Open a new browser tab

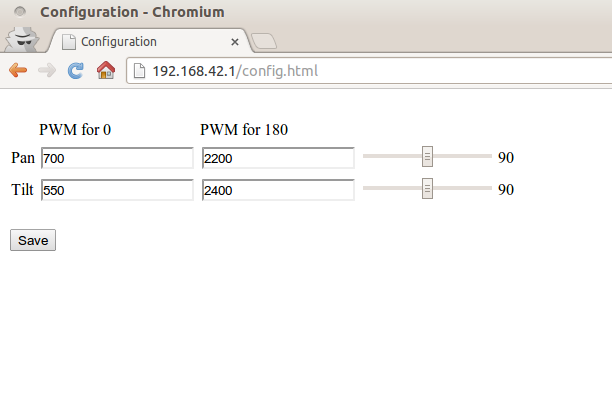pos(264,41)
